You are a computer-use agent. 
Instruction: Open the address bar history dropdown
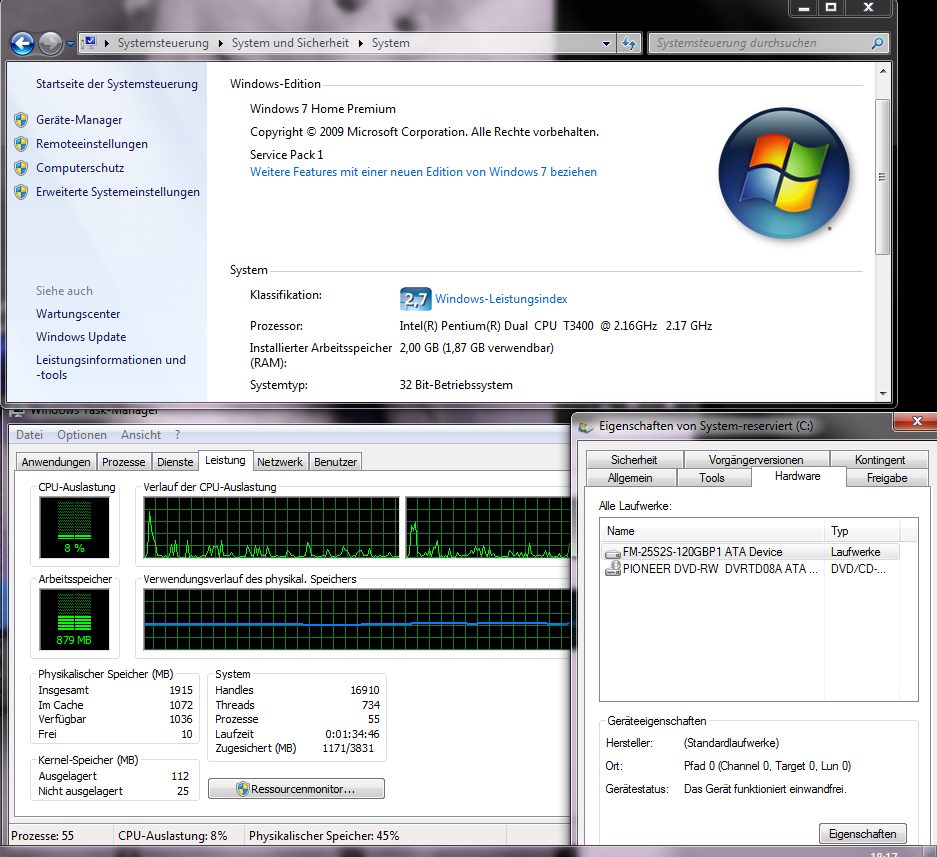point(606,43)
